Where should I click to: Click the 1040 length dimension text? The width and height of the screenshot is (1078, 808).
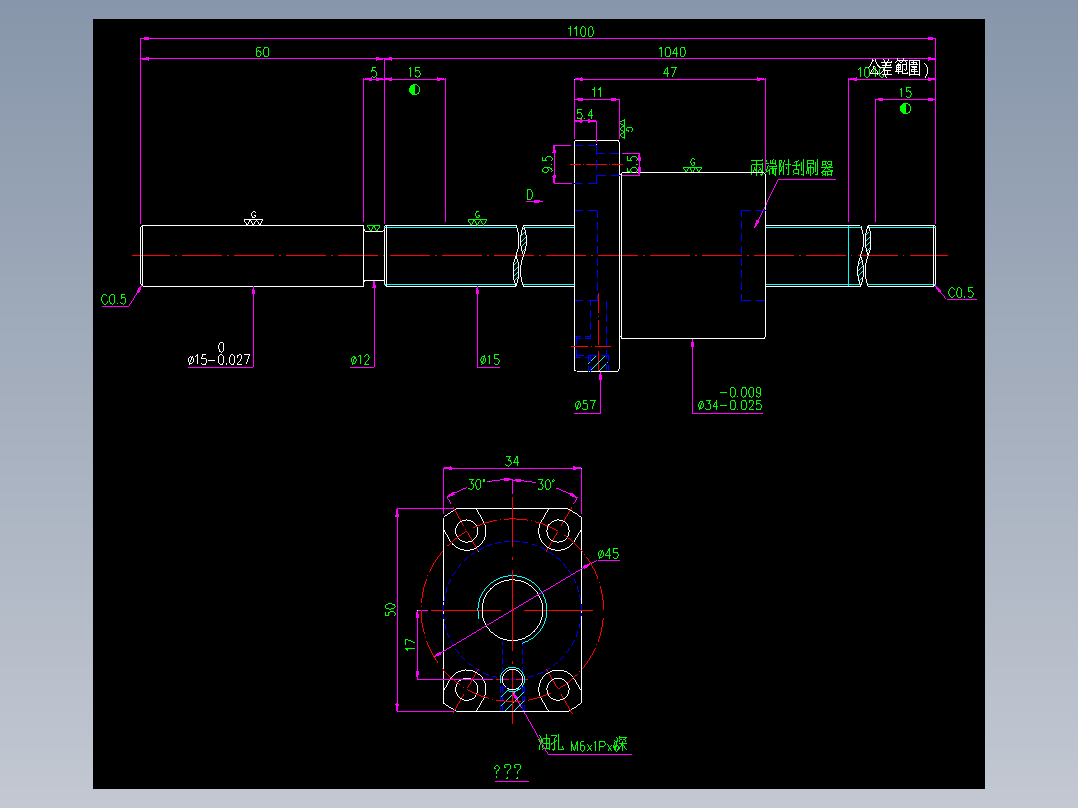click(671, 51)
